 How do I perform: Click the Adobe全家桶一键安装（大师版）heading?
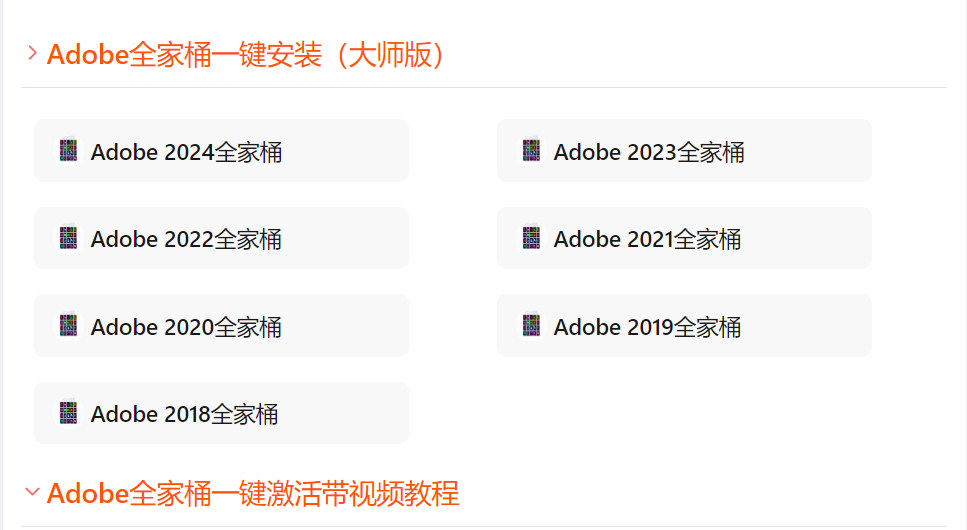245,54
